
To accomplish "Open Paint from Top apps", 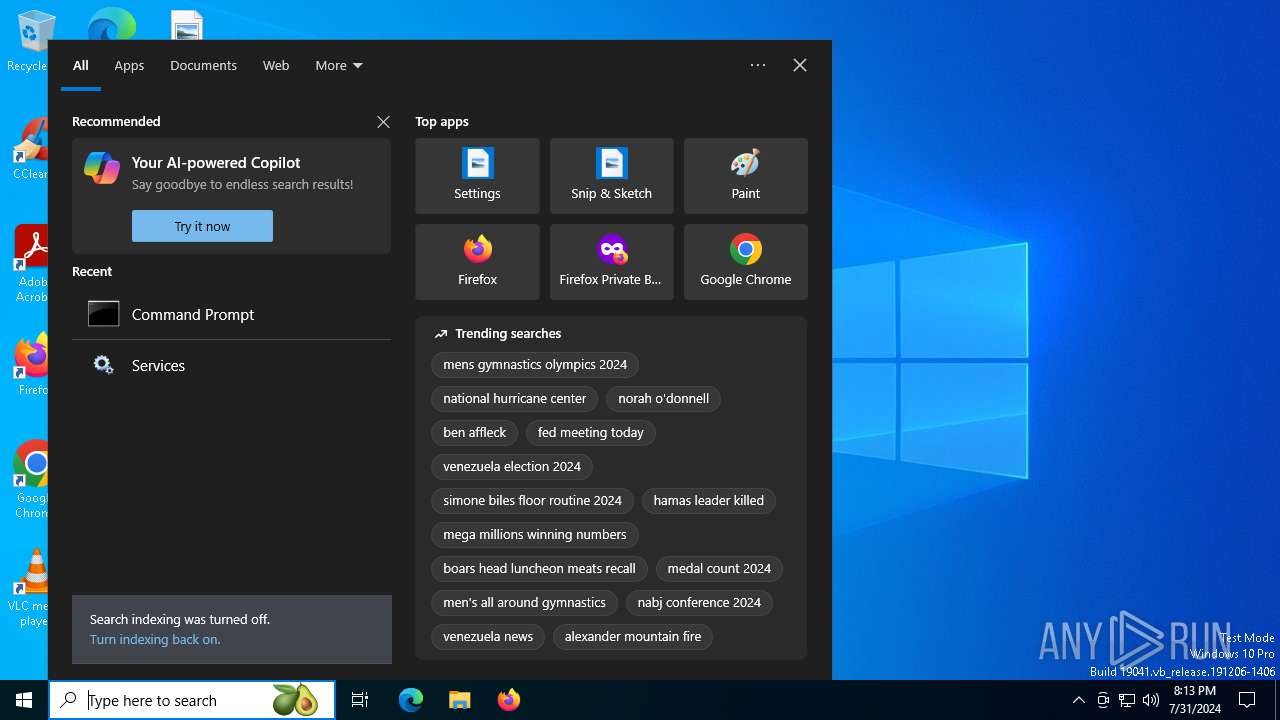I will (x=745, y=176).
